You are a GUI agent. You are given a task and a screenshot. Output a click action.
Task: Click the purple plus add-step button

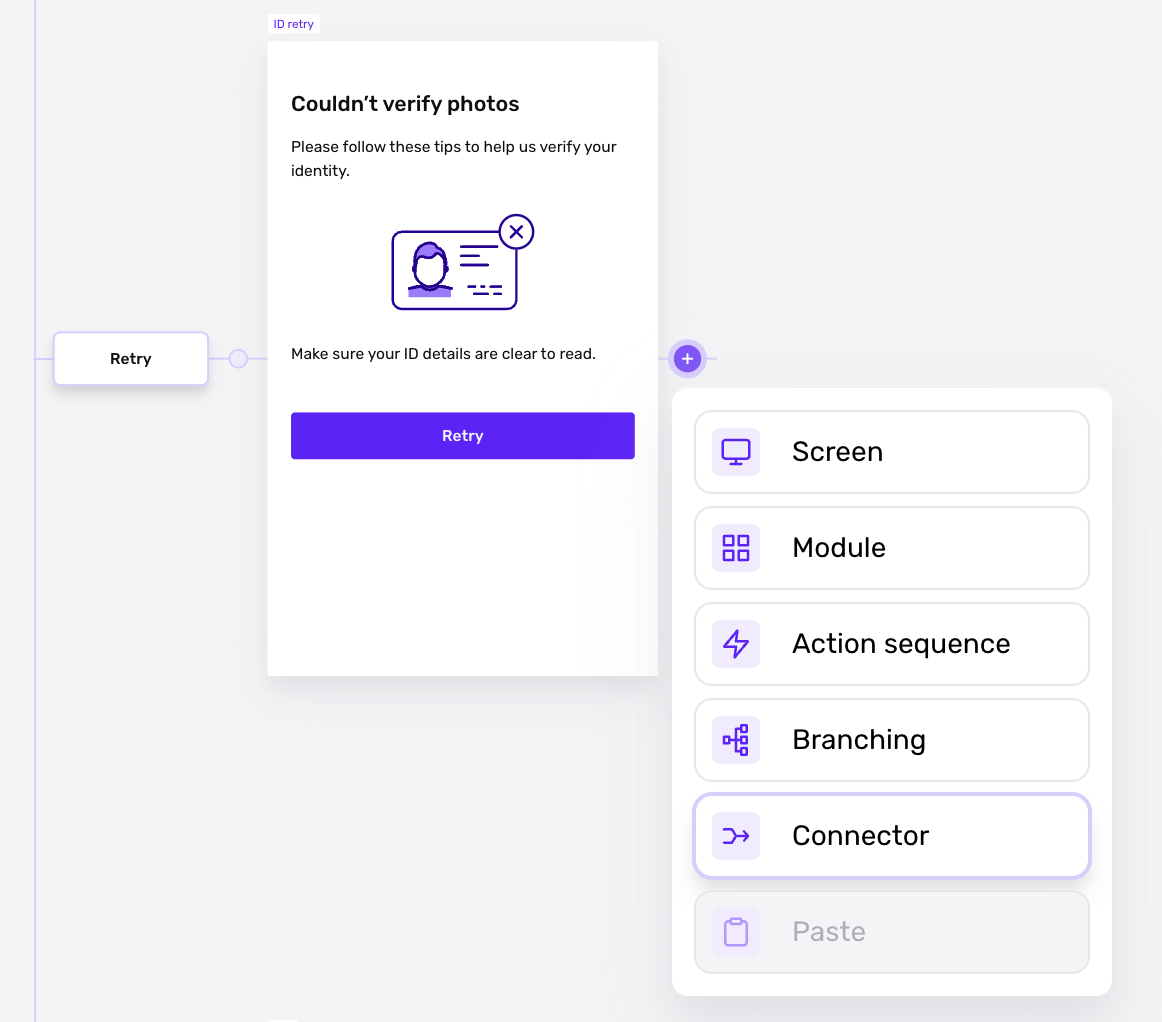tap(687, 359)
